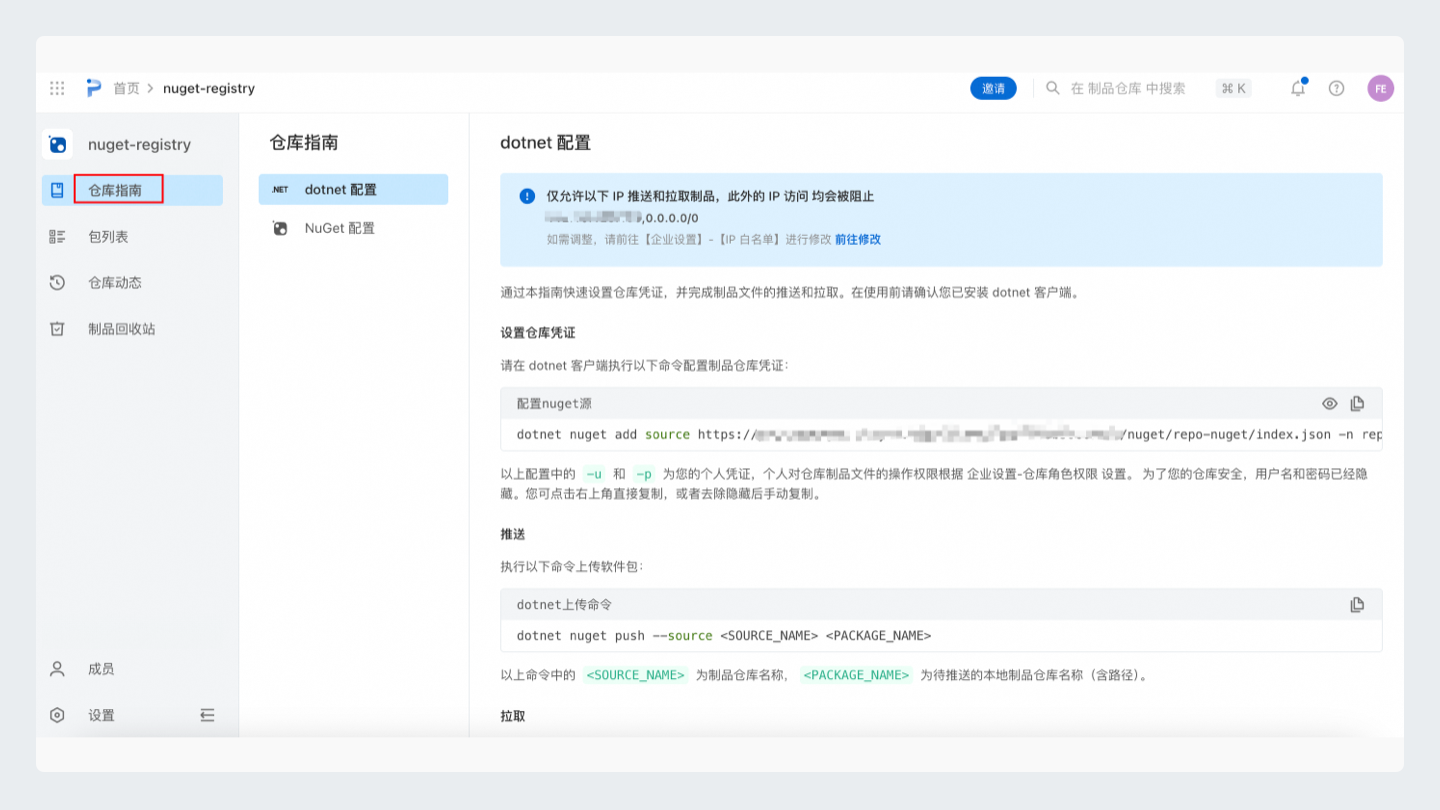The height and width of the screenshot is (810, 1440).
Task: Toggle credential visibility eye icon for 配置nuget源
Action: point(1329,404)
